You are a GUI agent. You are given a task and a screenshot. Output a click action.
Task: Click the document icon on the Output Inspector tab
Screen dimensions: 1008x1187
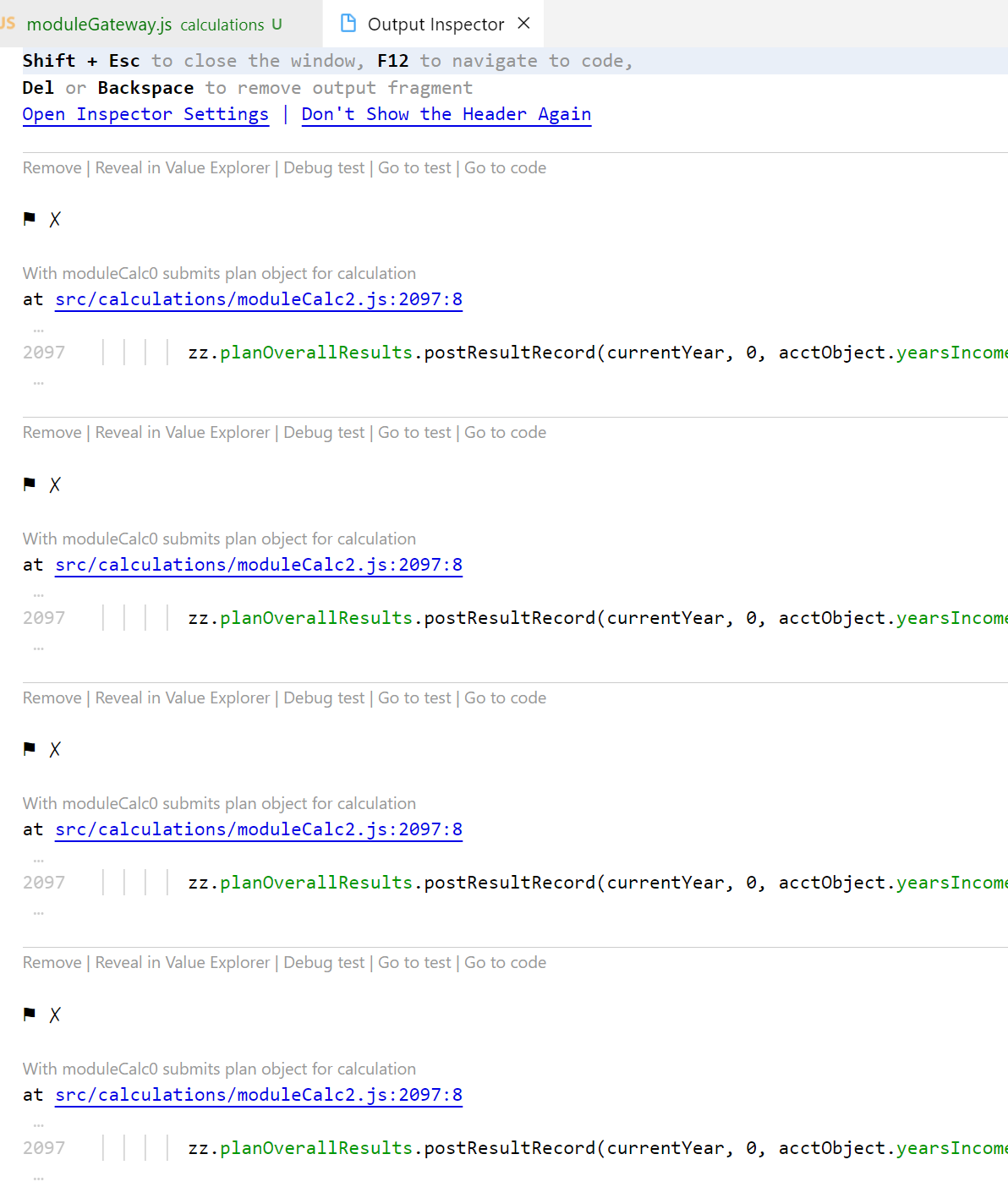point(348,24)
